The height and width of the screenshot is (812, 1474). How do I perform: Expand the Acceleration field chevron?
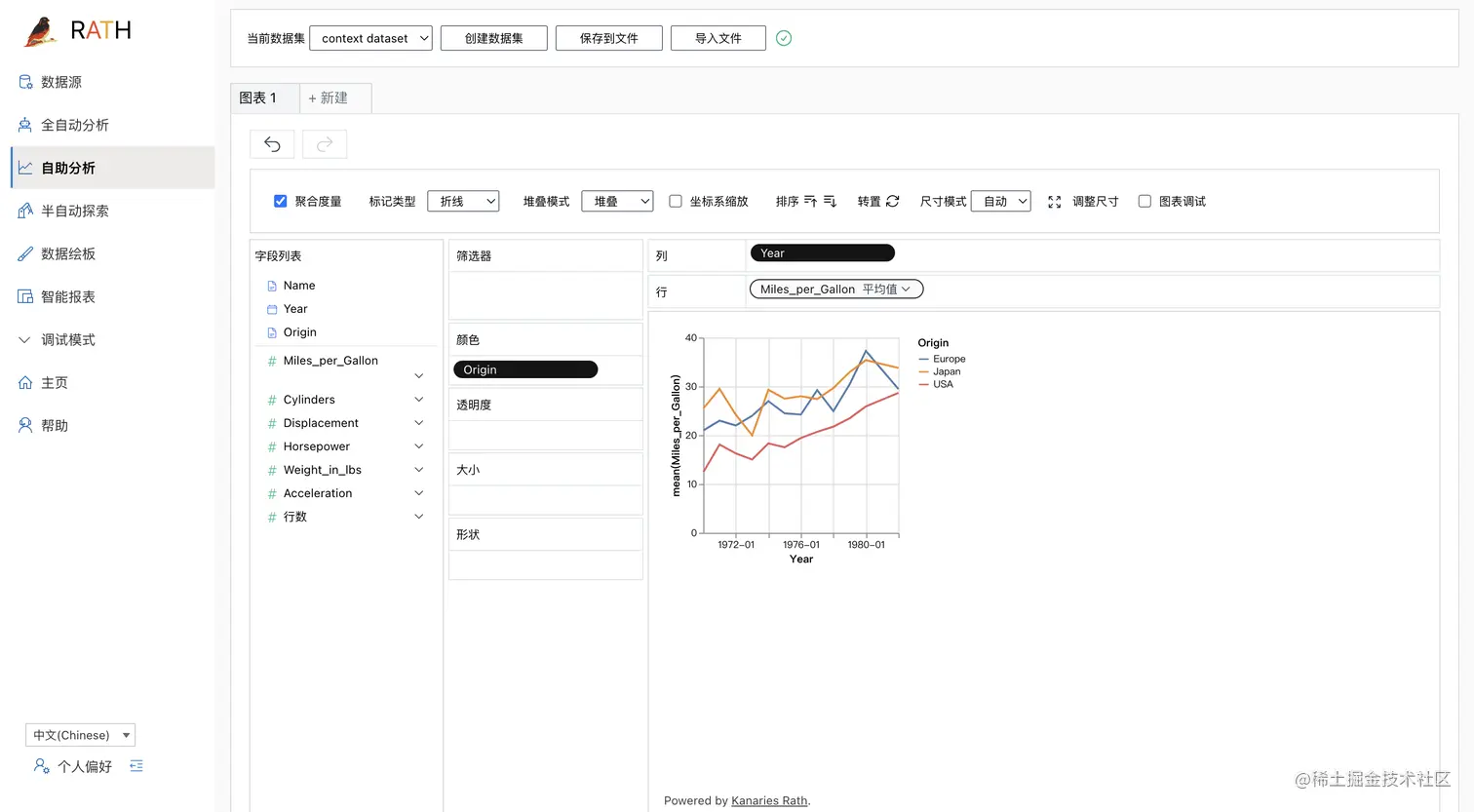coord(419,493)
